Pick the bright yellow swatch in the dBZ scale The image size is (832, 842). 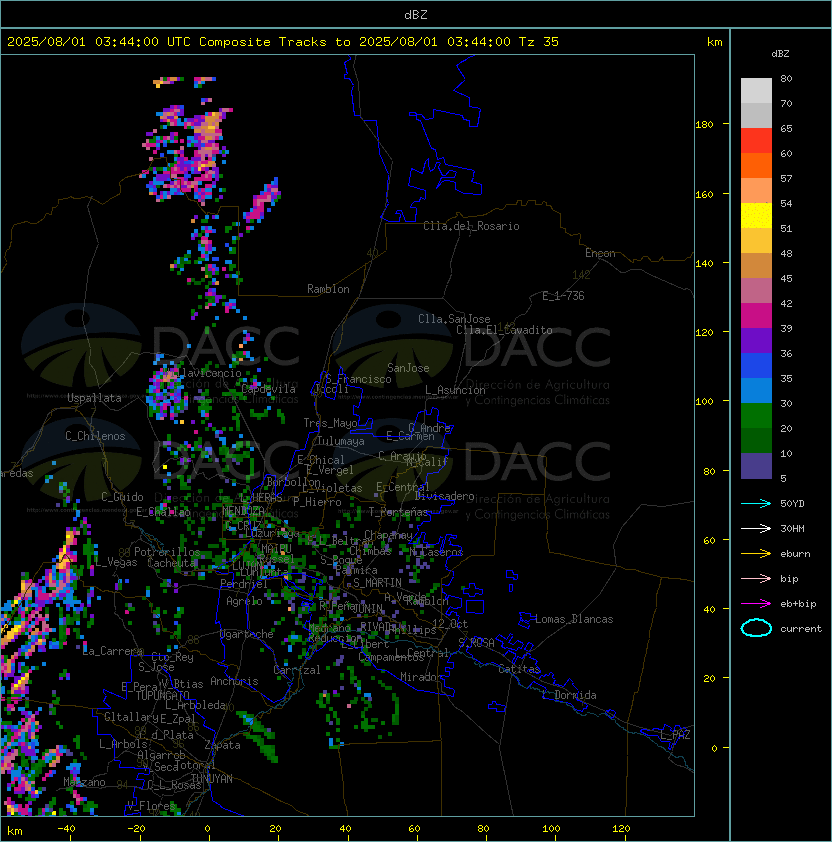(756, 216)
